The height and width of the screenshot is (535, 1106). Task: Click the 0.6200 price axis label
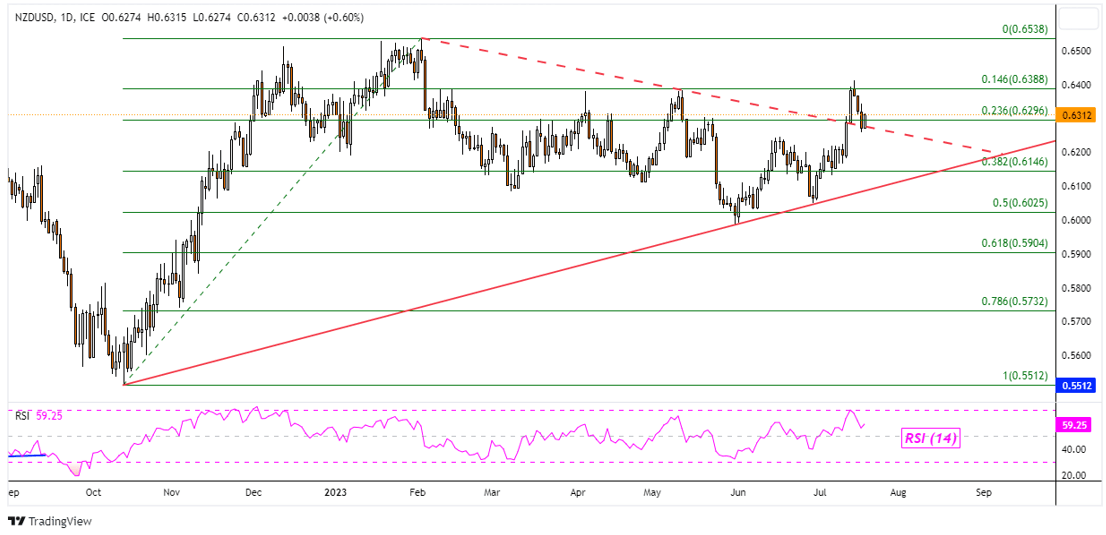tap(1074, 152)
